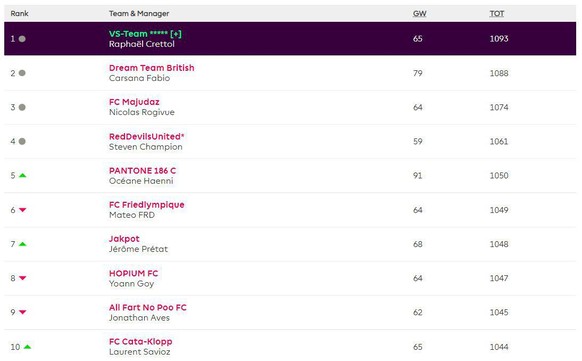Click the grey dot next to rank 4
The image size is (582, 361).
22,141
